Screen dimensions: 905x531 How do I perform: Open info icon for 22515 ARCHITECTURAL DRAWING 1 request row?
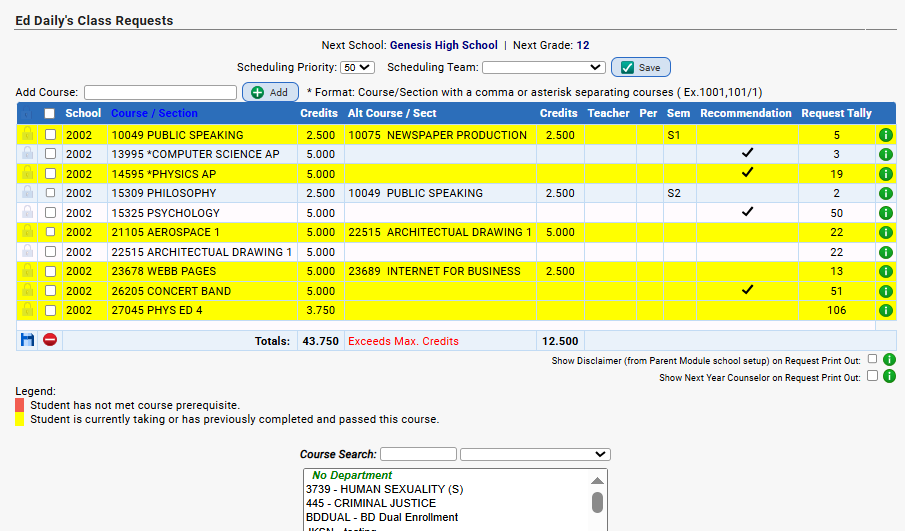885,252
